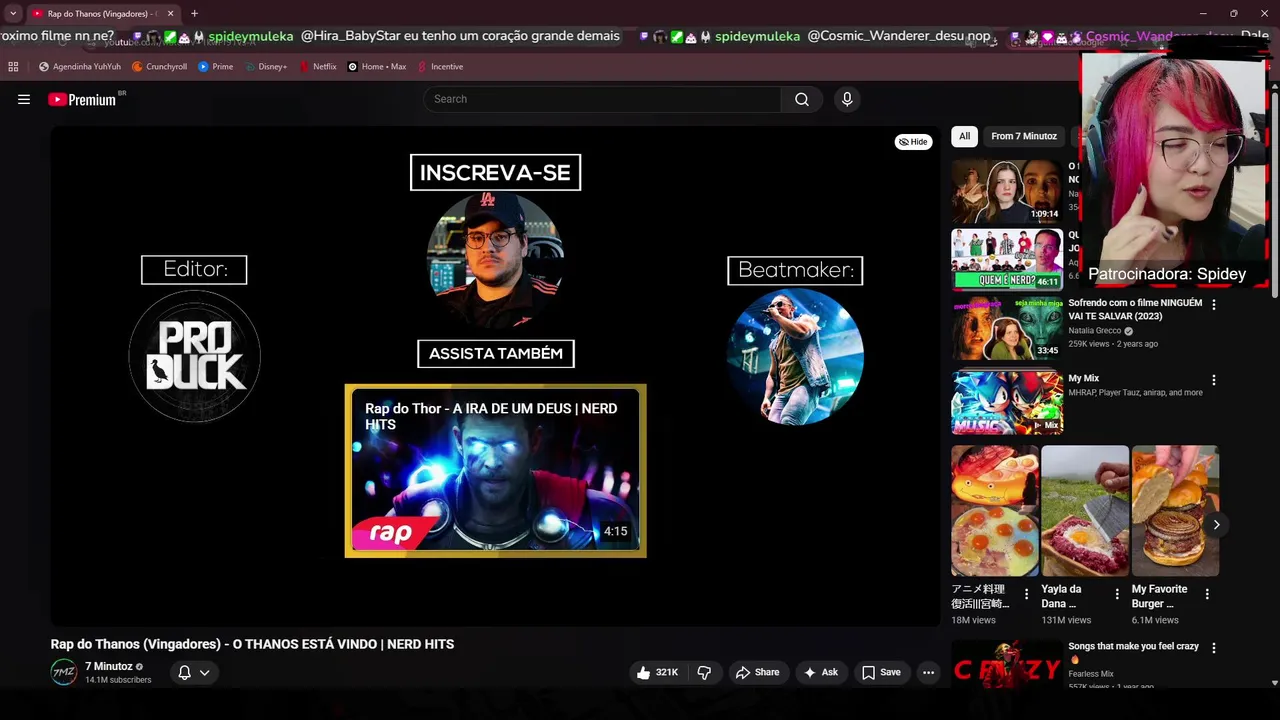Screen dimensions: 1280x720
Task: Open the Home • Max bookmark
Action: click(376, 67)
